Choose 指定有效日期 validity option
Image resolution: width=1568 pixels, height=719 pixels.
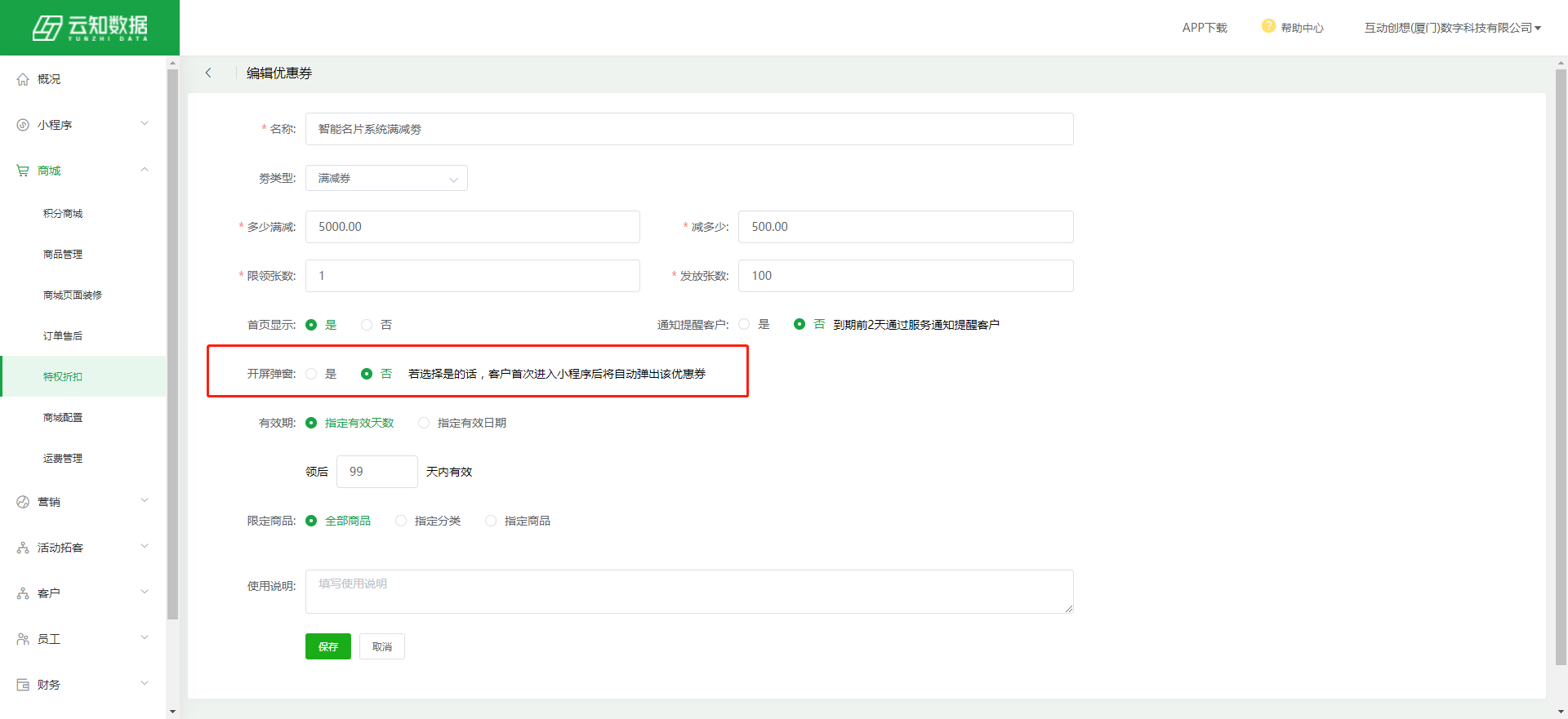tap(462, 423)
